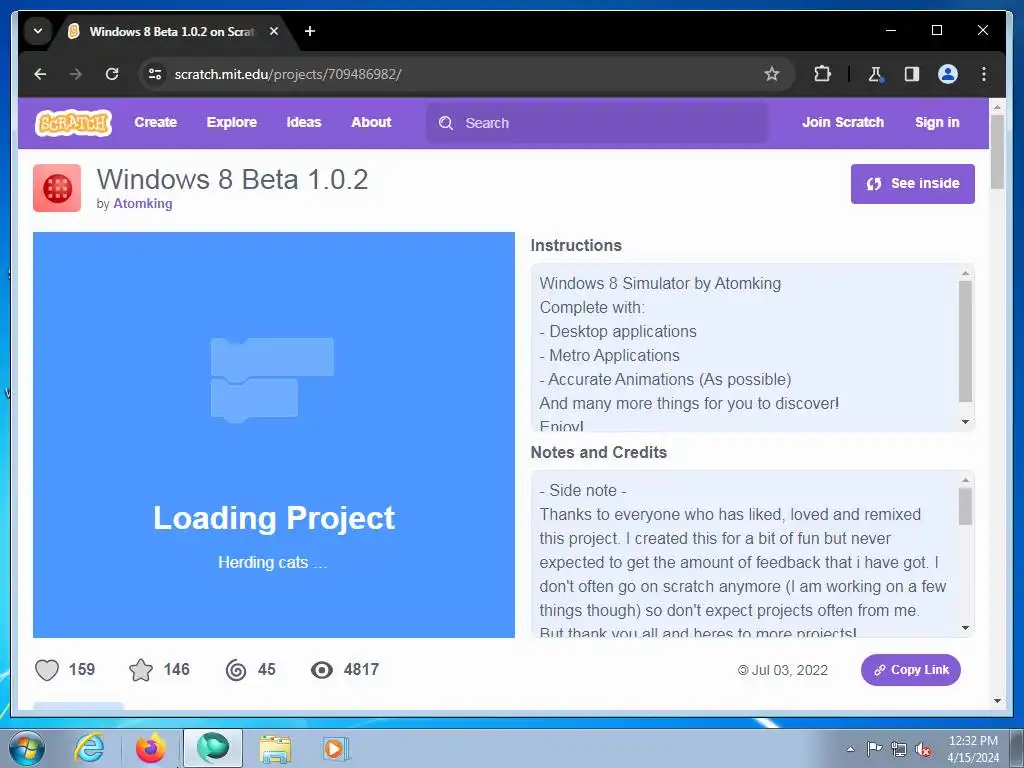Click the search magnifier icon
1024x768 pixels.
(x=446, y=123)
